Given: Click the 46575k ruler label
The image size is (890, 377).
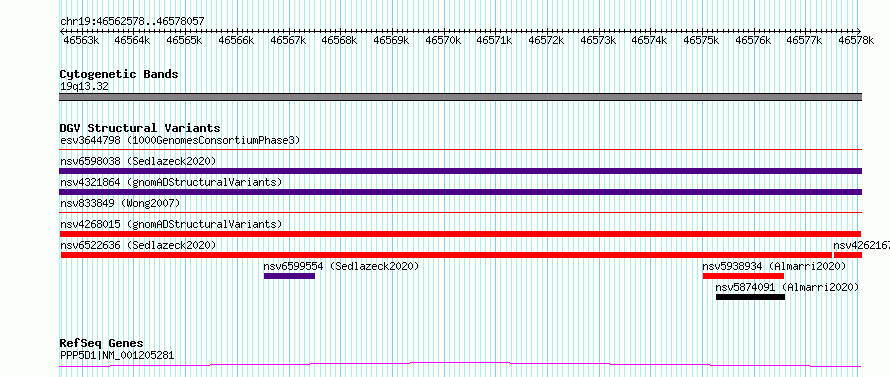Looking at the screenshot, I should pos(702,40).
